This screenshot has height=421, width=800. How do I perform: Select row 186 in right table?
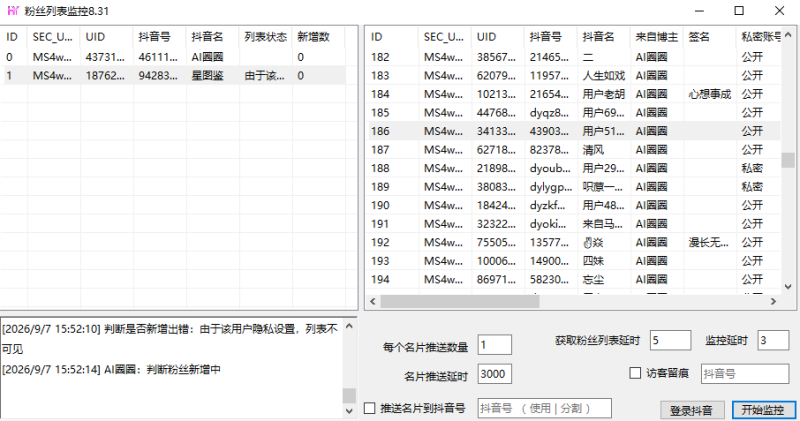click(x=574, y=131)
